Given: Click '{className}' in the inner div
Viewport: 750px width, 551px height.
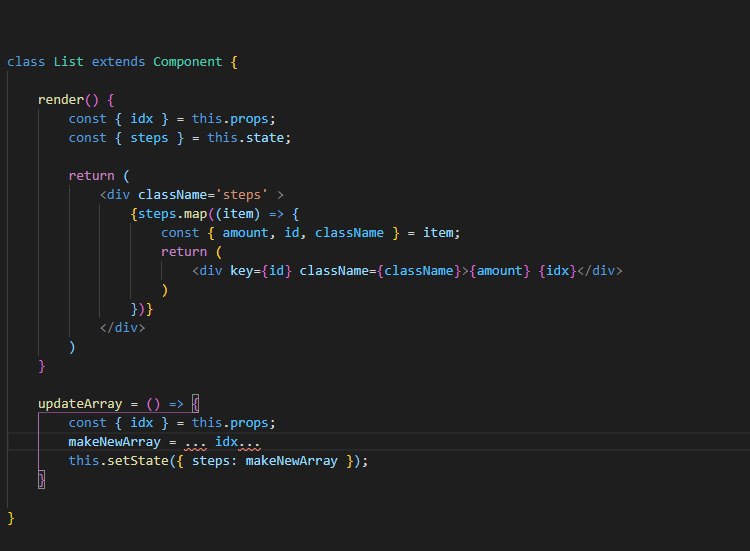Looking at the screenshot, I should [x=419, y=271].
